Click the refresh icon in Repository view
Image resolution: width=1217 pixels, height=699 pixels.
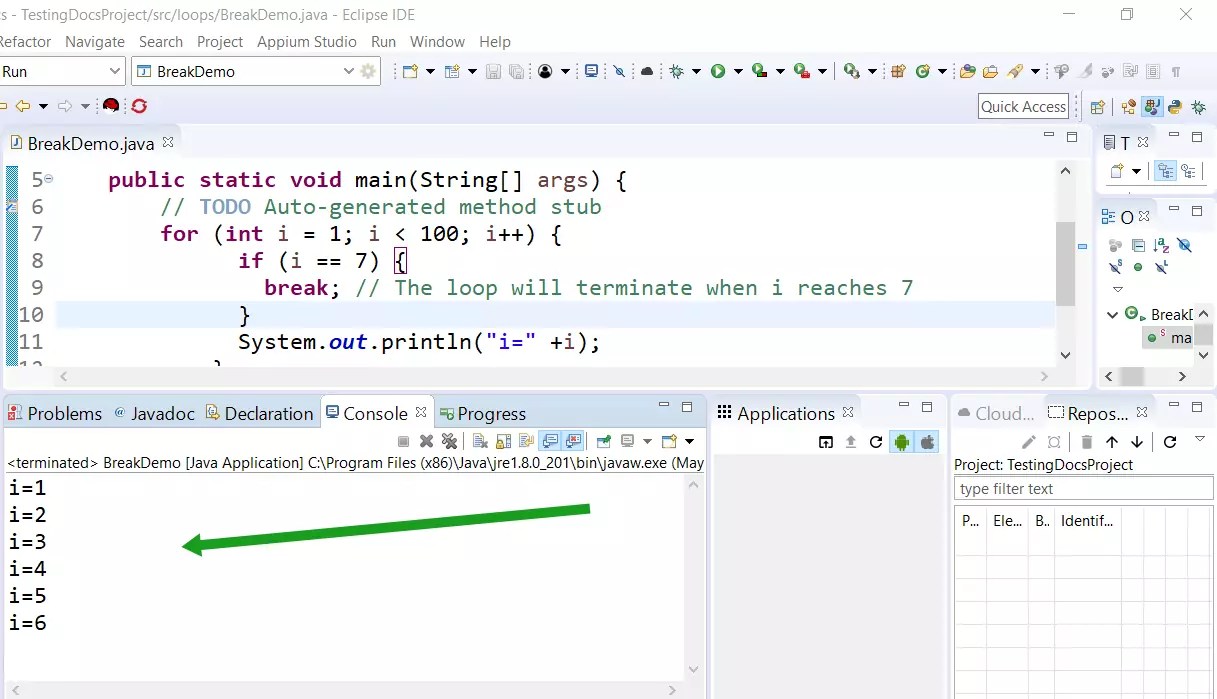[1170, 442]
